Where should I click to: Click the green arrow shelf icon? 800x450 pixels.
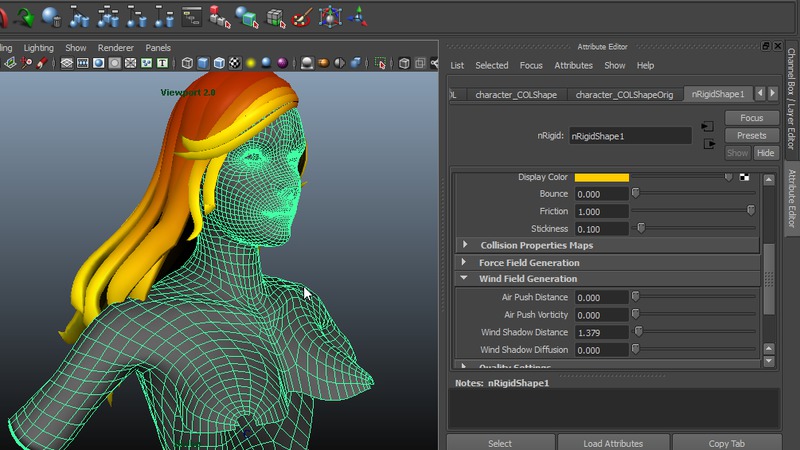click(24, 17)
